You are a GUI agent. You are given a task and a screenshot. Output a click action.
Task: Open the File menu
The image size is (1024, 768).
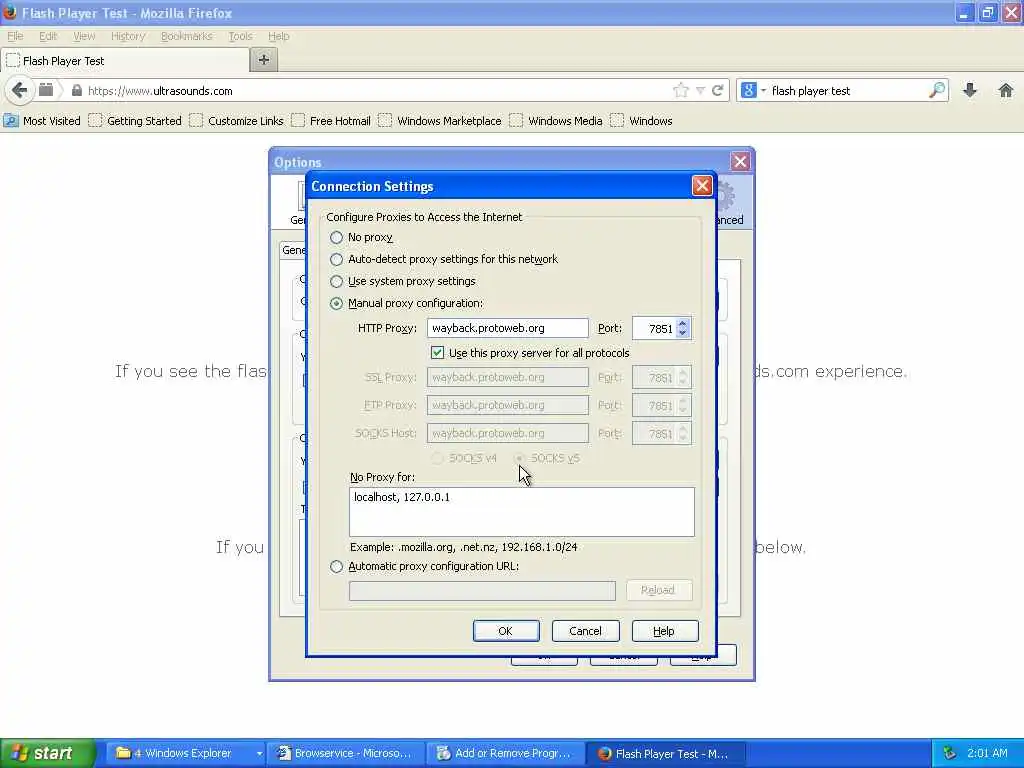(15, 36)
